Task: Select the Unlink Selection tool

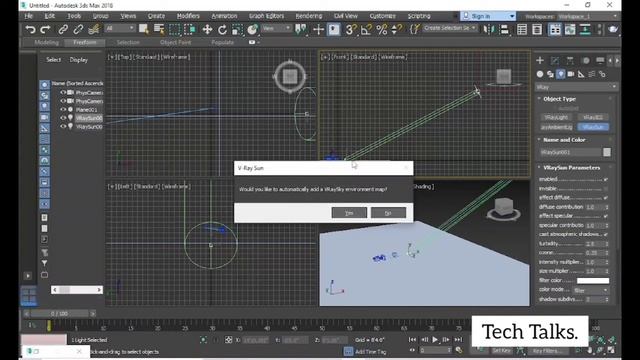Action: 78,29
